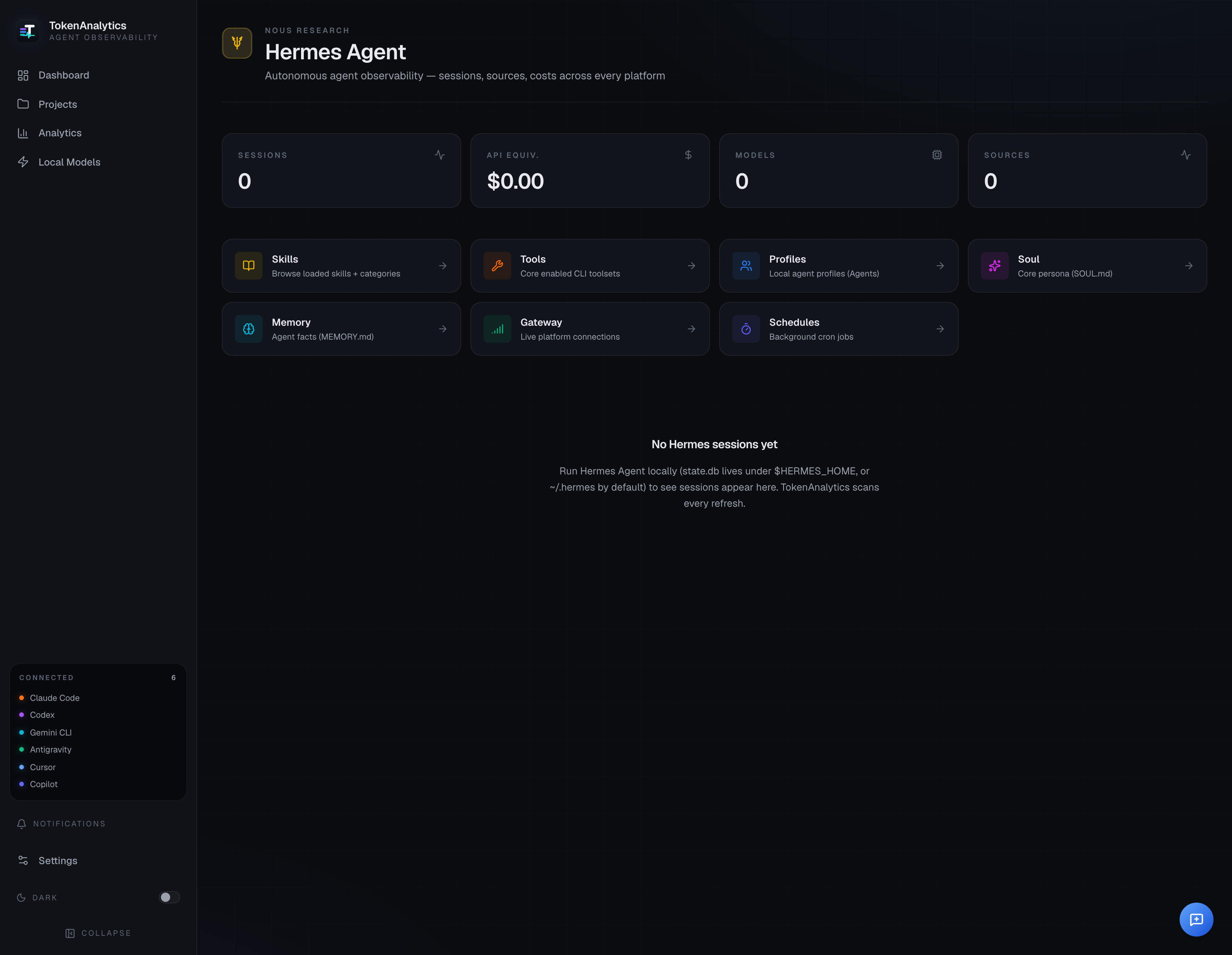Open Schedules via its arrow
Viewport: 1232px width, 955px height.
pos(940,329)
